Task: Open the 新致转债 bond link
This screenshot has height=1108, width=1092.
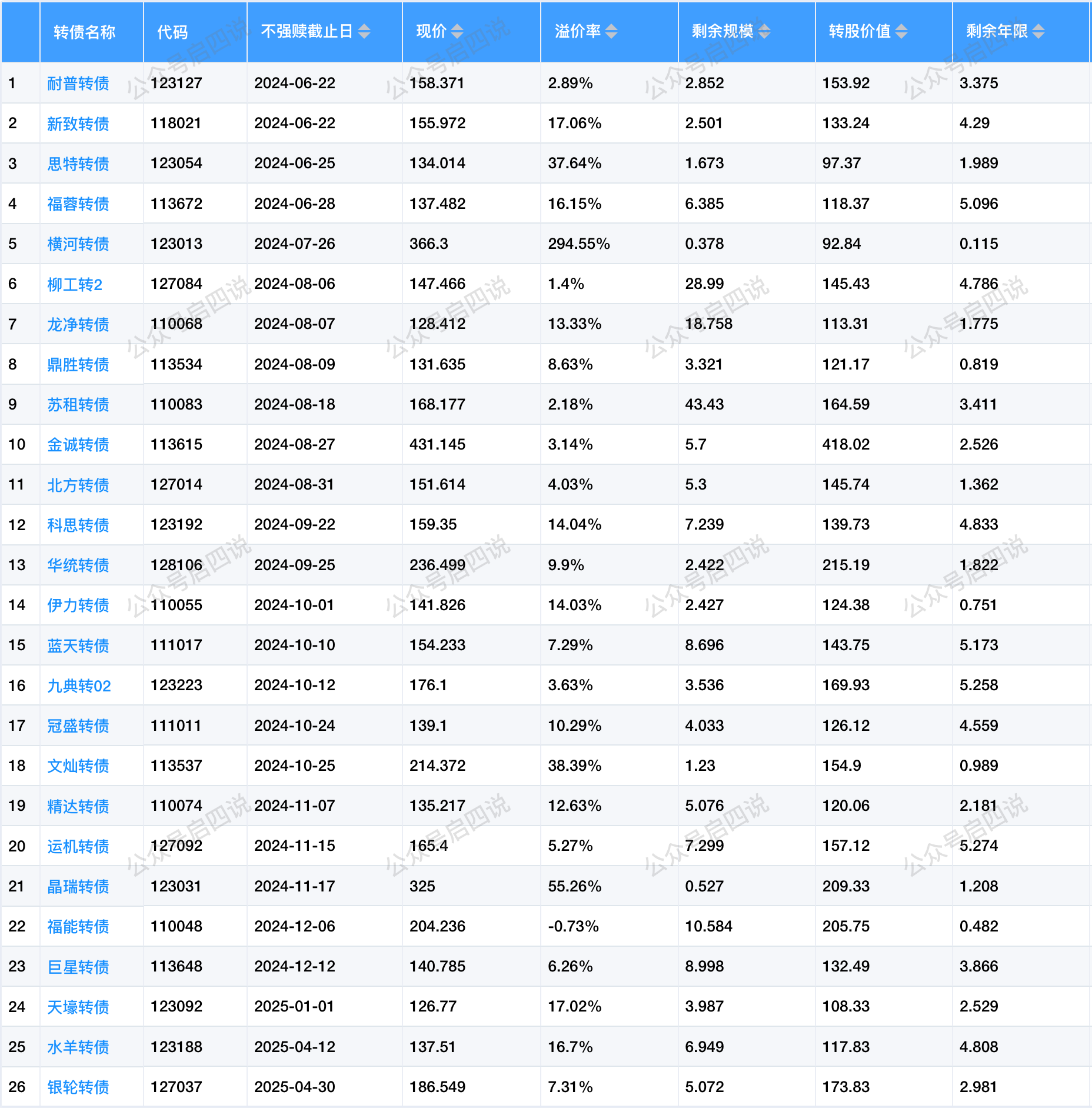Action: [x=78, y=124]
